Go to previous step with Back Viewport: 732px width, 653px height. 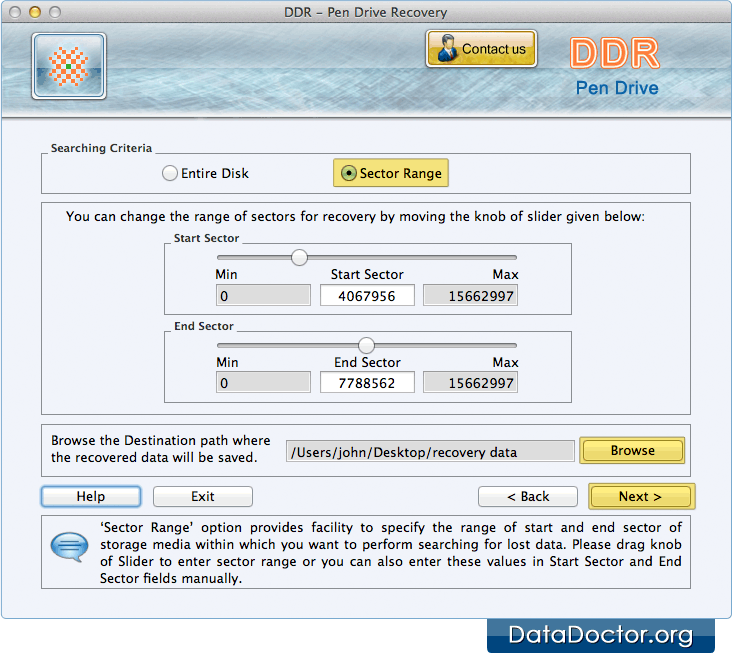528,497
